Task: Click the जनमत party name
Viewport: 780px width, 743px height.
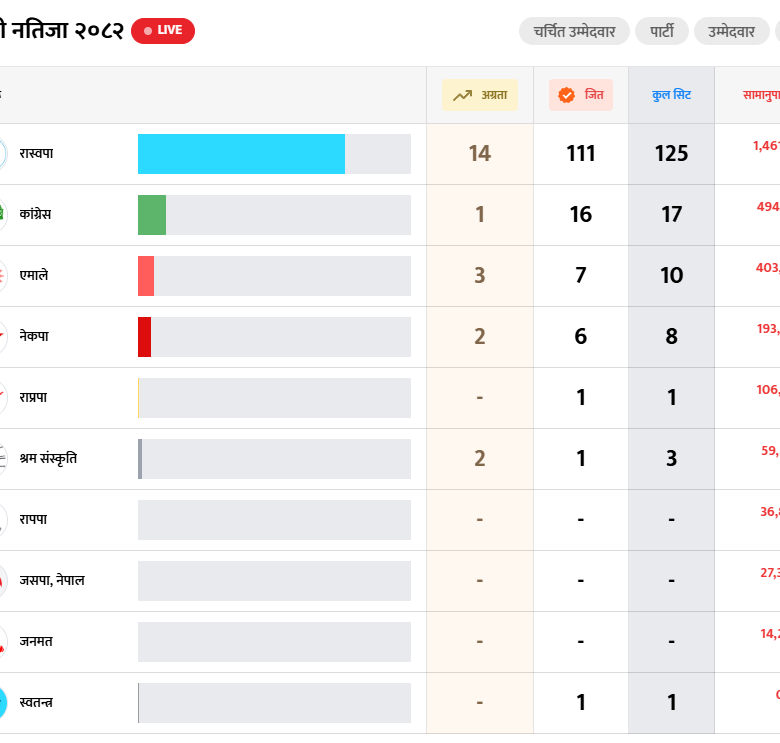Action: click(36, 641)
